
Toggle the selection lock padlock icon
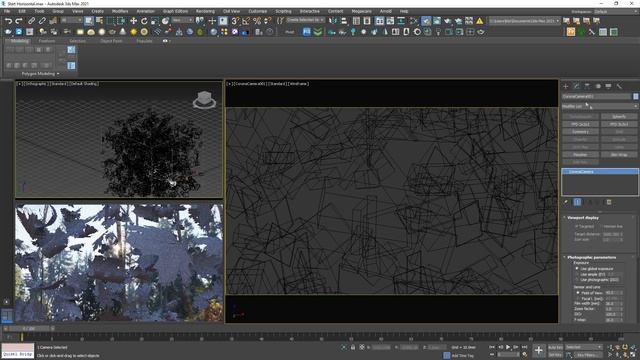353,347
